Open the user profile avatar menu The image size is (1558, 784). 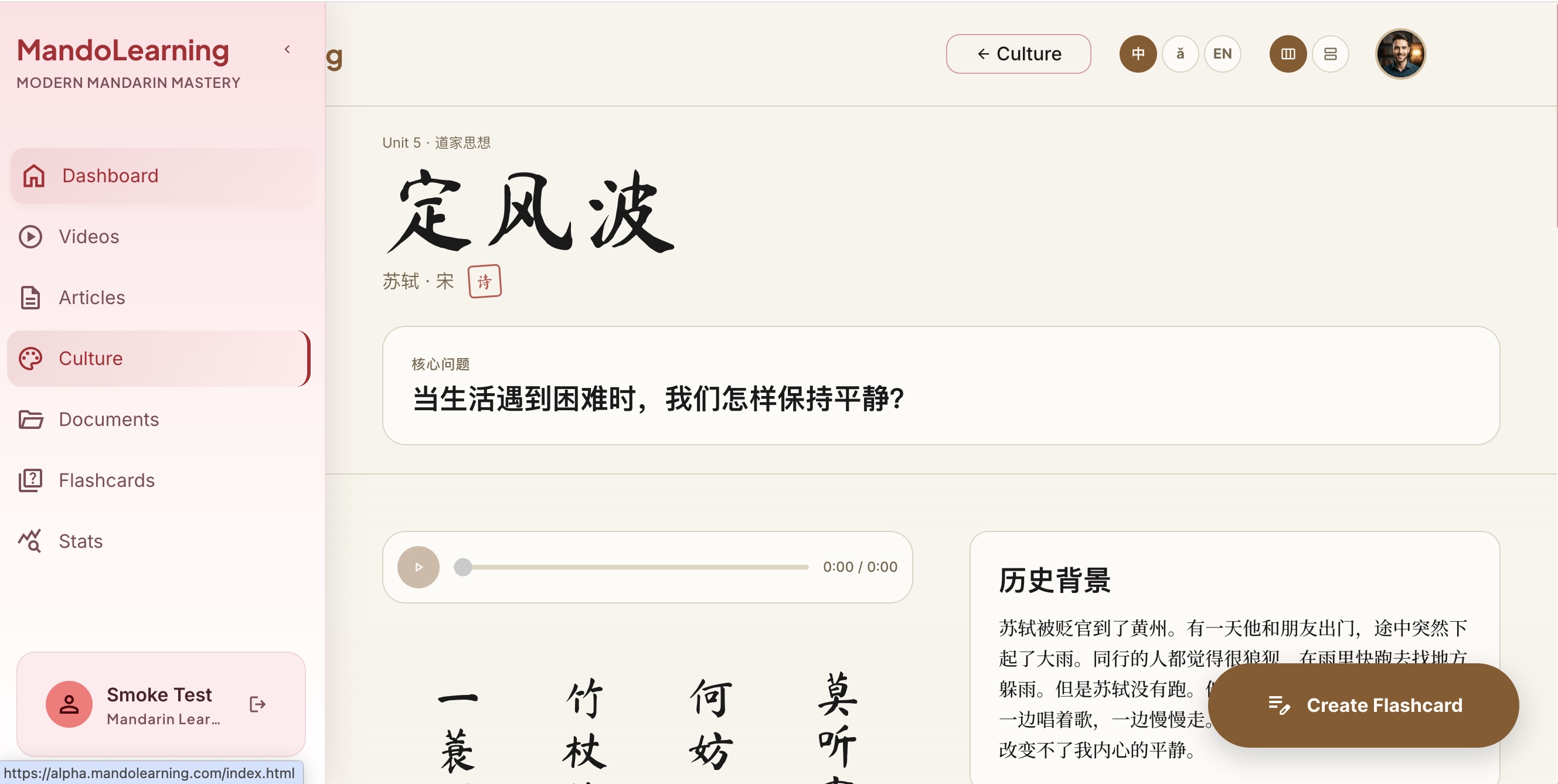coord(1400,54)
